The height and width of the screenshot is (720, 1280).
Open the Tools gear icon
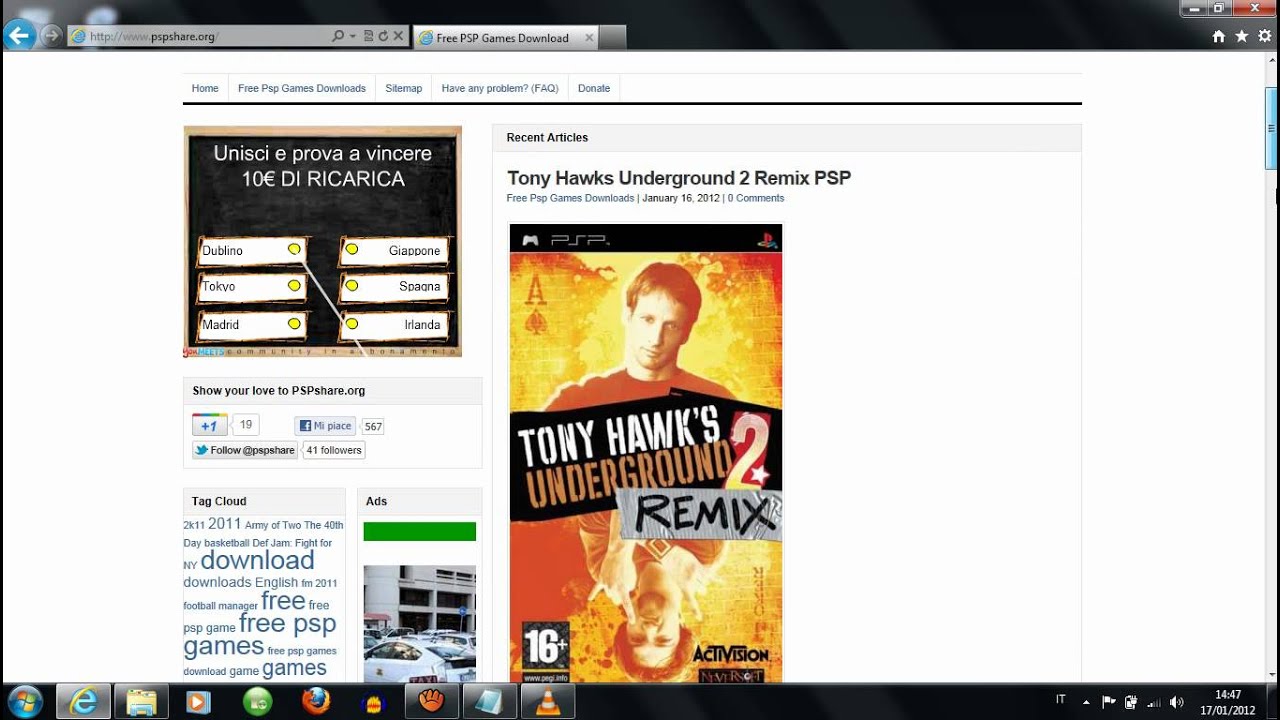[x=1264, y=36]
